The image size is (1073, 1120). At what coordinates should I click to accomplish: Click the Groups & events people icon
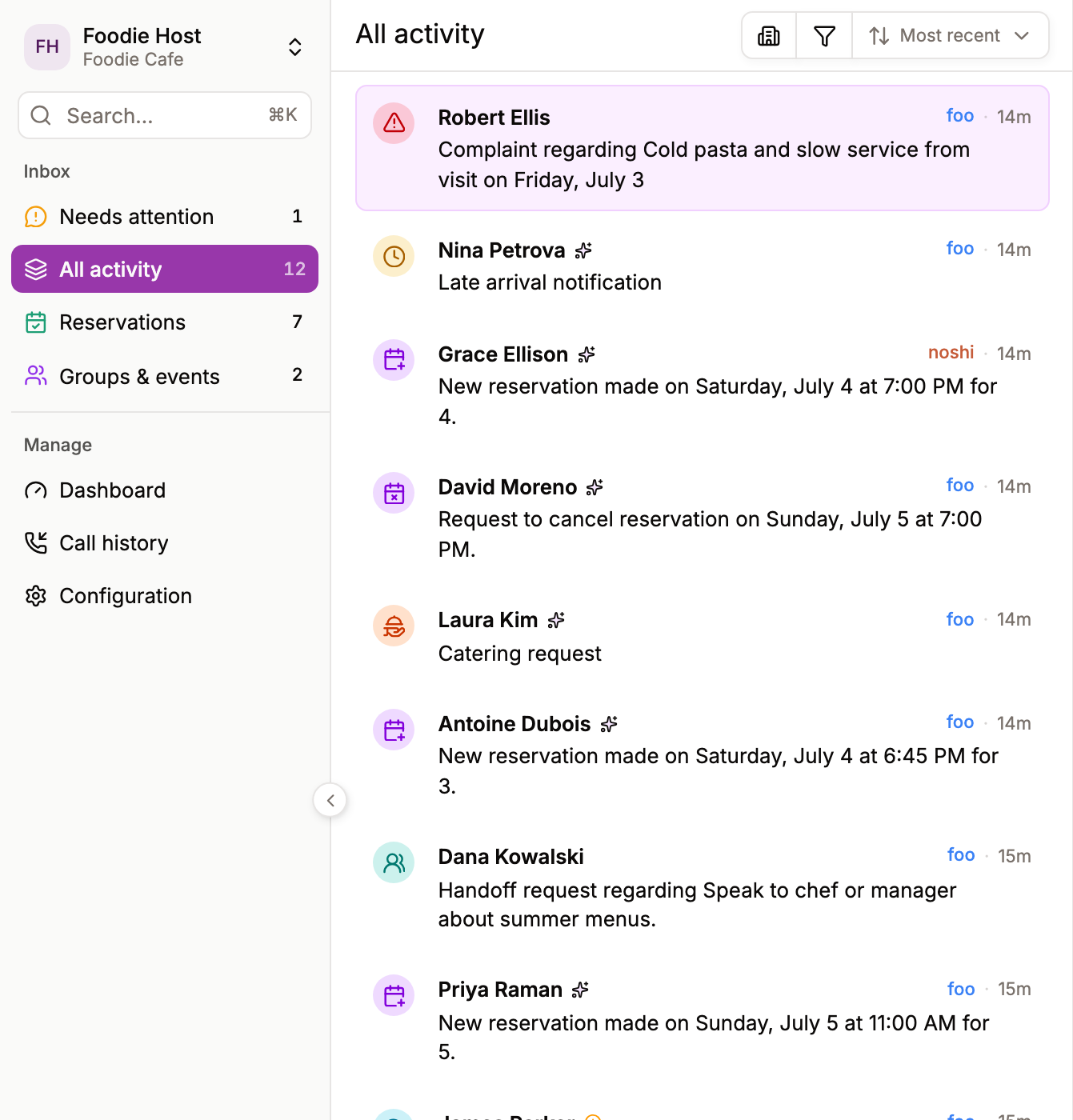point(36,376)
